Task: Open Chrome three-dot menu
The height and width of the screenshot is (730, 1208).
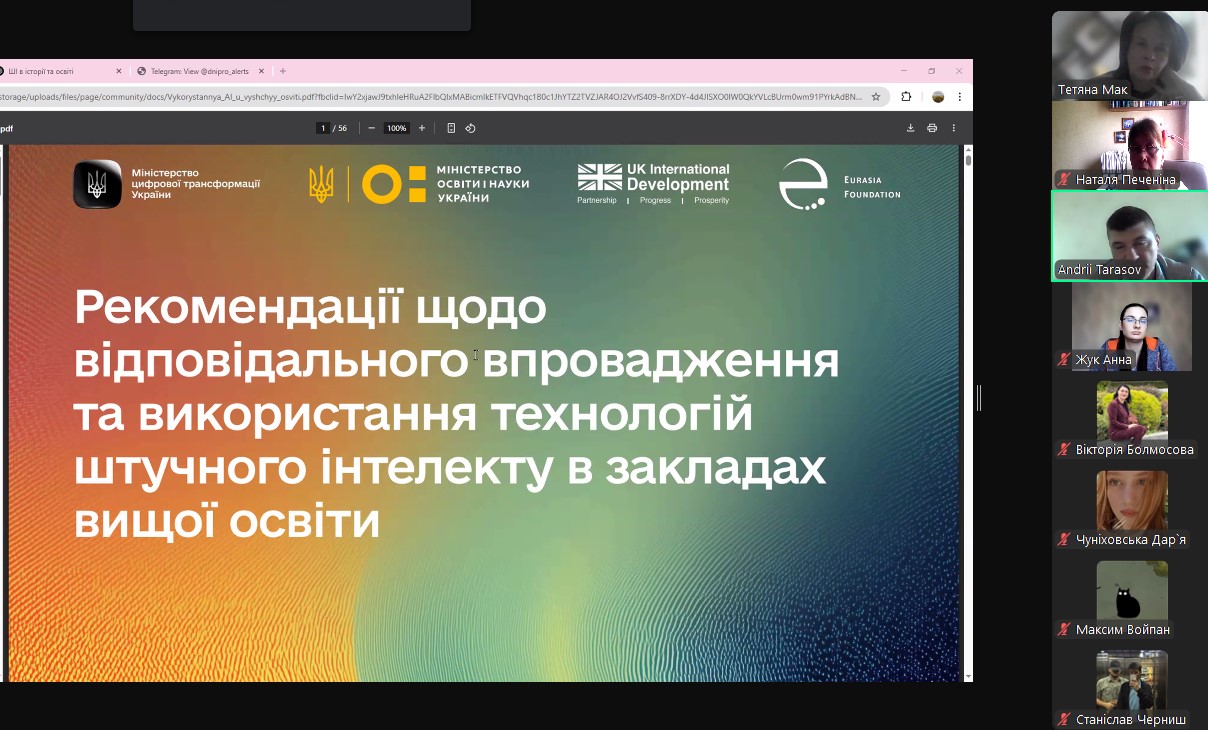Action: (x=960, y=97)
